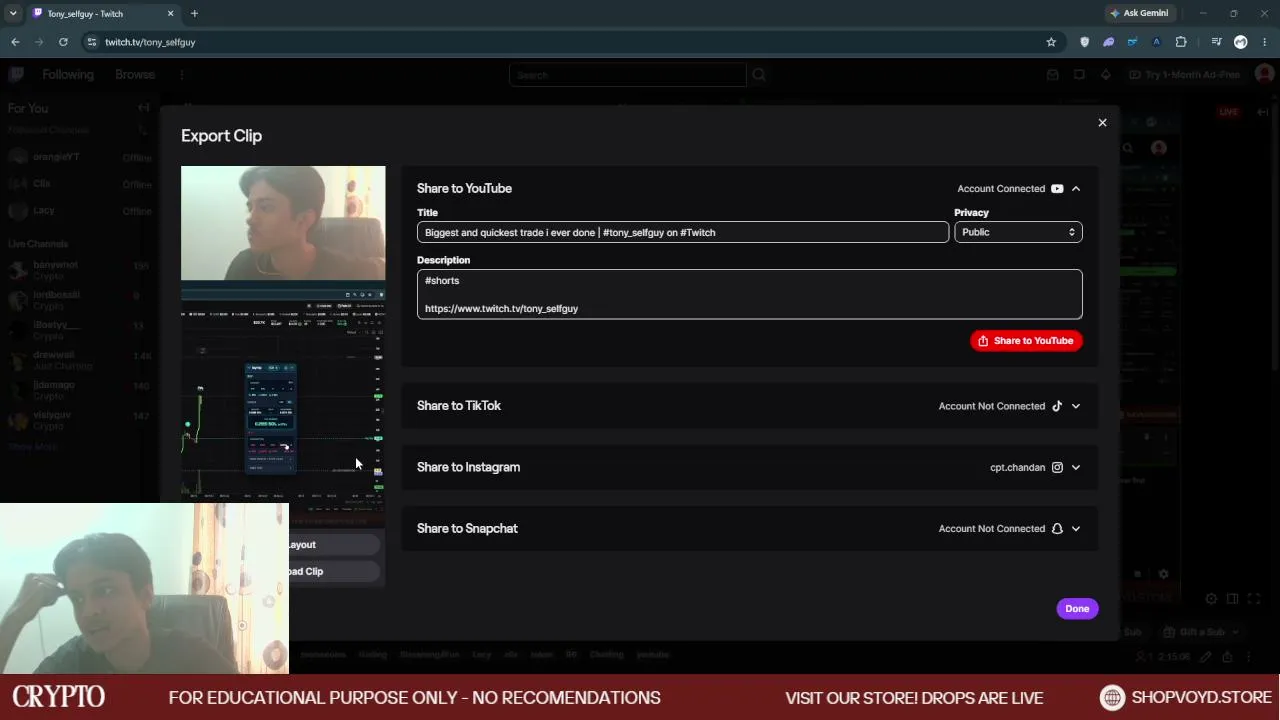Click the cpt.chandan account name
The width and height of the screenshot is (1280, 720).
tap(1017, 468)
